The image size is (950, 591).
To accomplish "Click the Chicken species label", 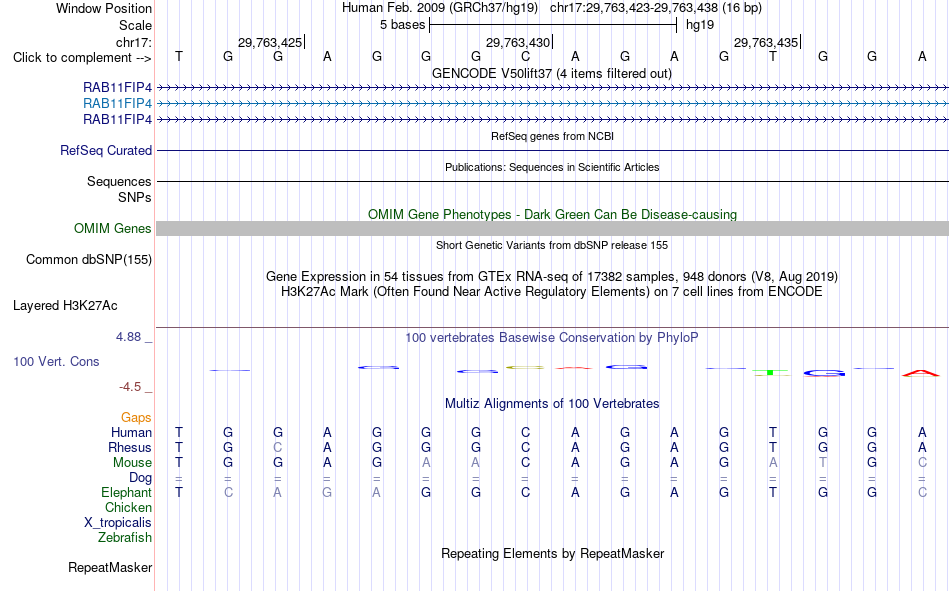I will (128, 507).
